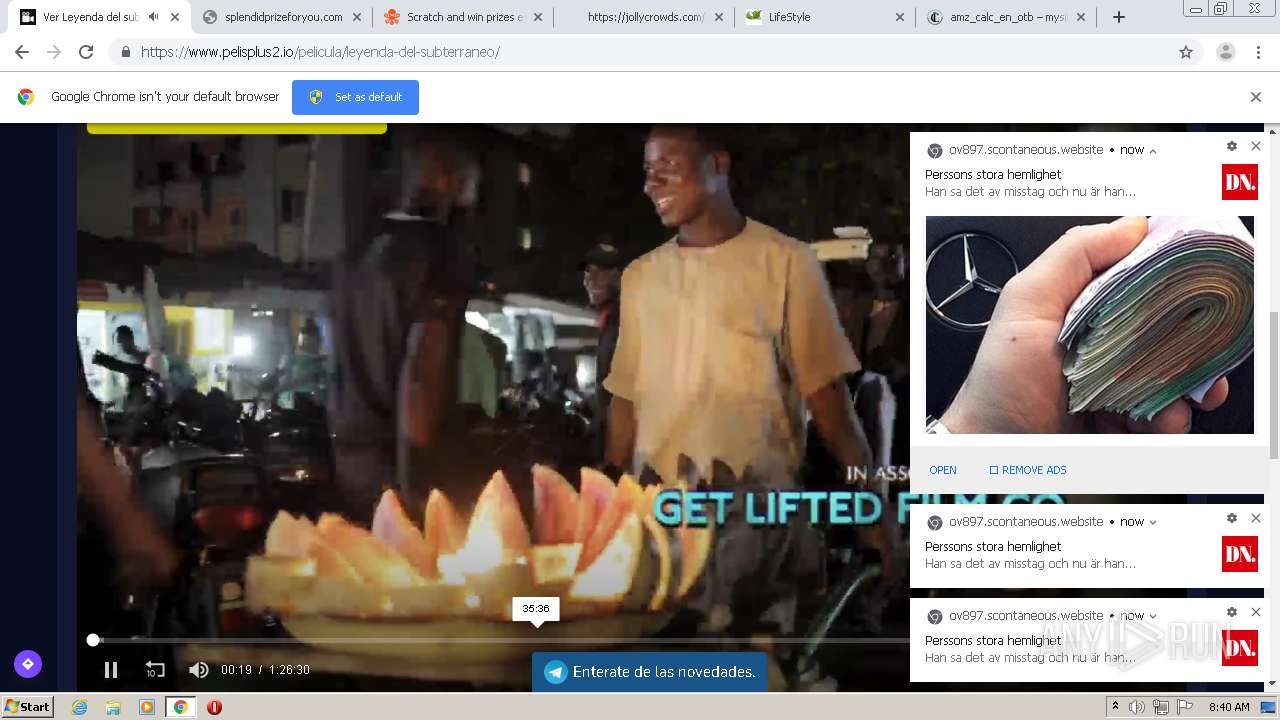Image resolution: width=1280 pixels, height=720 pixels.
Task: Click the red Opera-style taskbar icon
Action: click(x=214, y=707)
